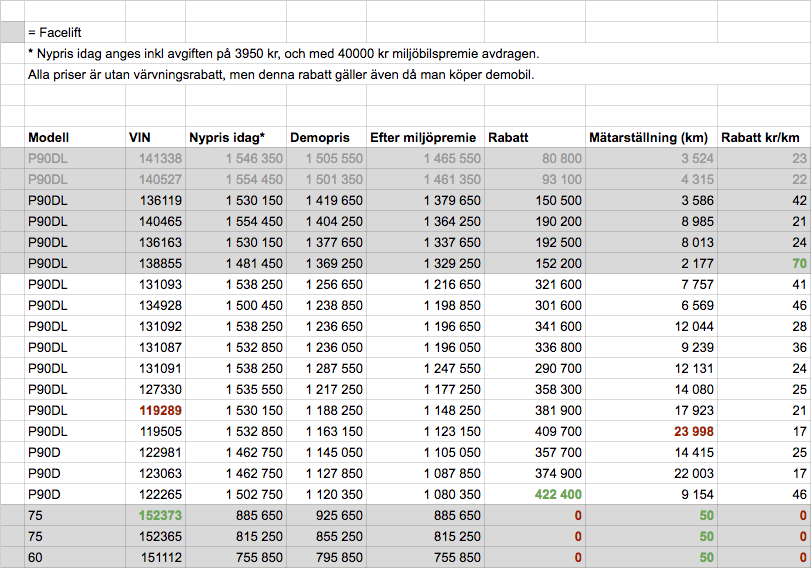Click the 'Mätarställning (km)' header cell
The image size is (811, 568).
pos(651,137)
